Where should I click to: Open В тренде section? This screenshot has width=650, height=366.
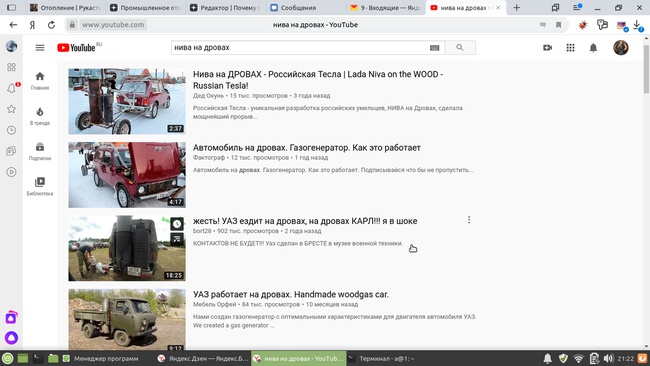pyautogui.click(x=40, y=116)
